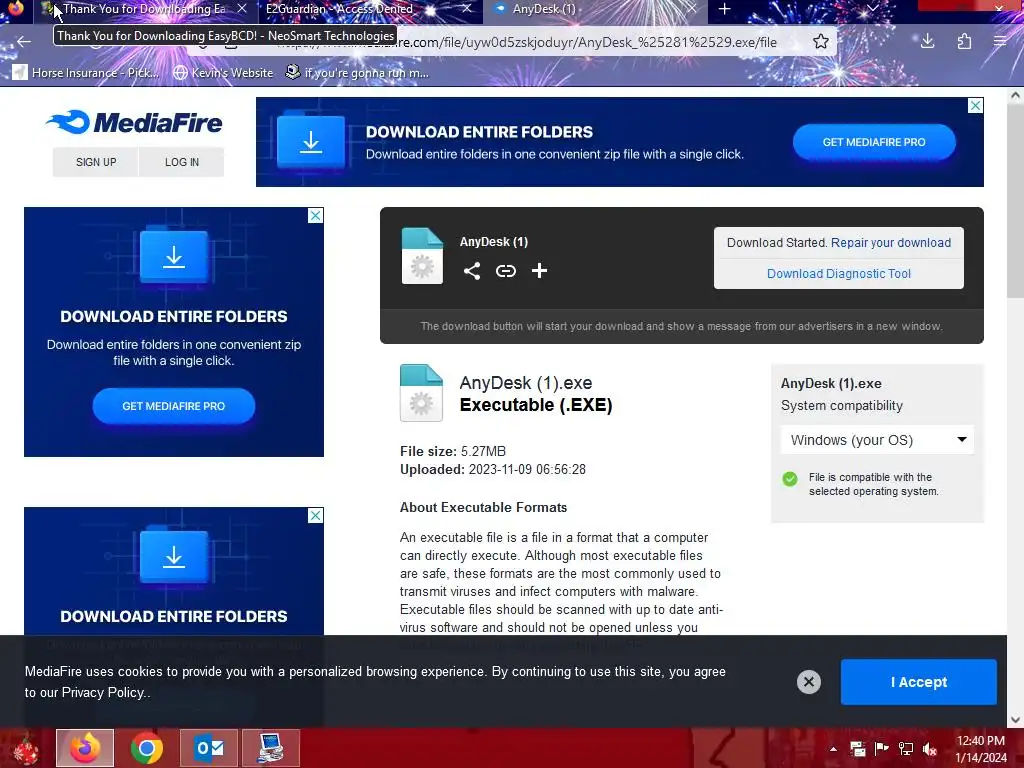The image size is (1024, 768).
Task: Open a new tab with the plus button
Action: click(x=724, y=9)
